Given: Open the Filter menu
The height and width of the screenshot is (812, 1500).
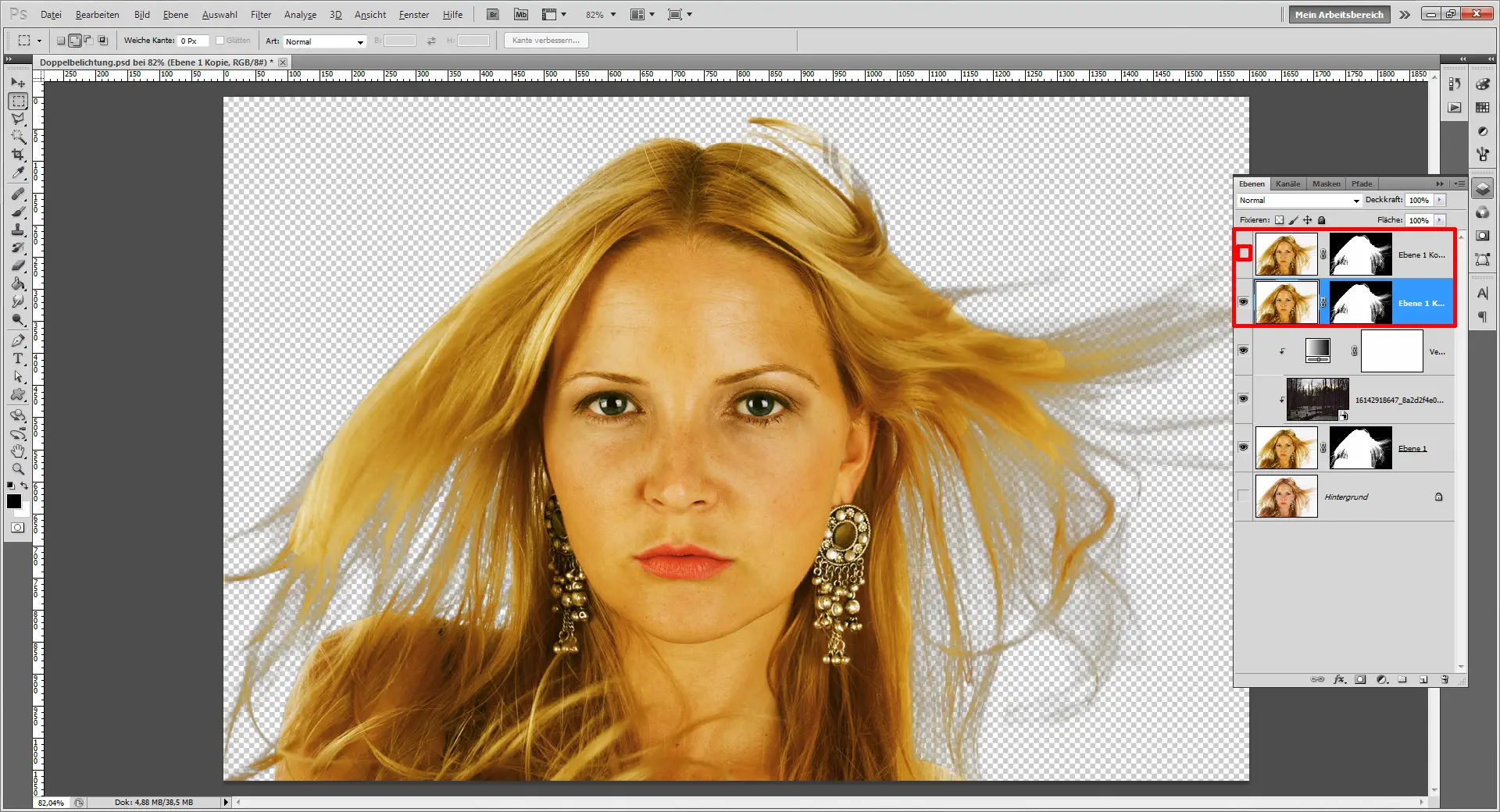Looking at the screenshot, I should tap(260, 14).
